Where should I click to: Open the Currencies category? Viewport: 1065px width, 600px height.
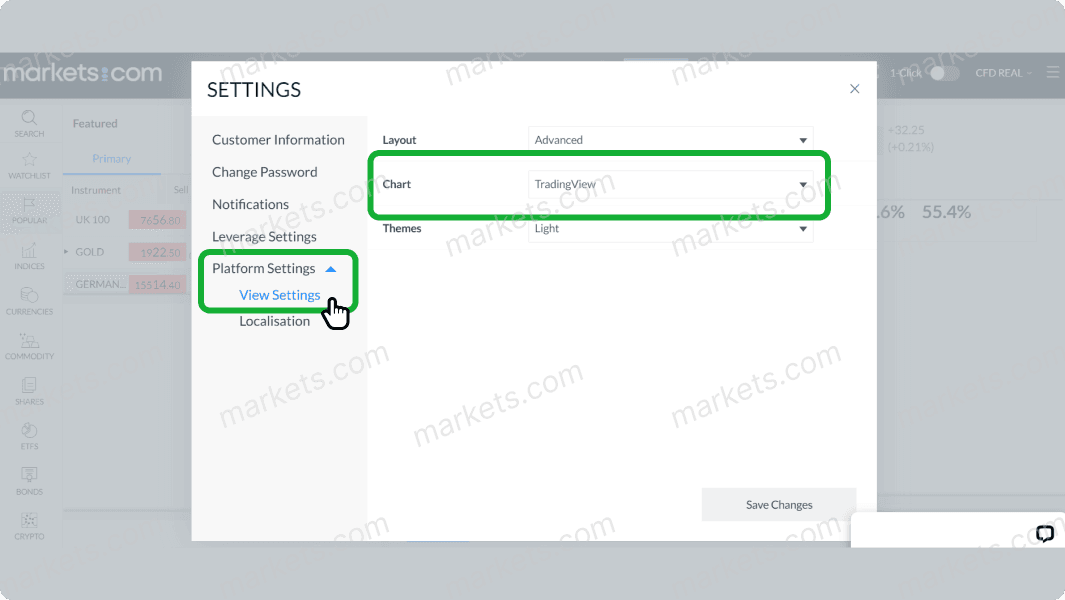tap(29, 295)
